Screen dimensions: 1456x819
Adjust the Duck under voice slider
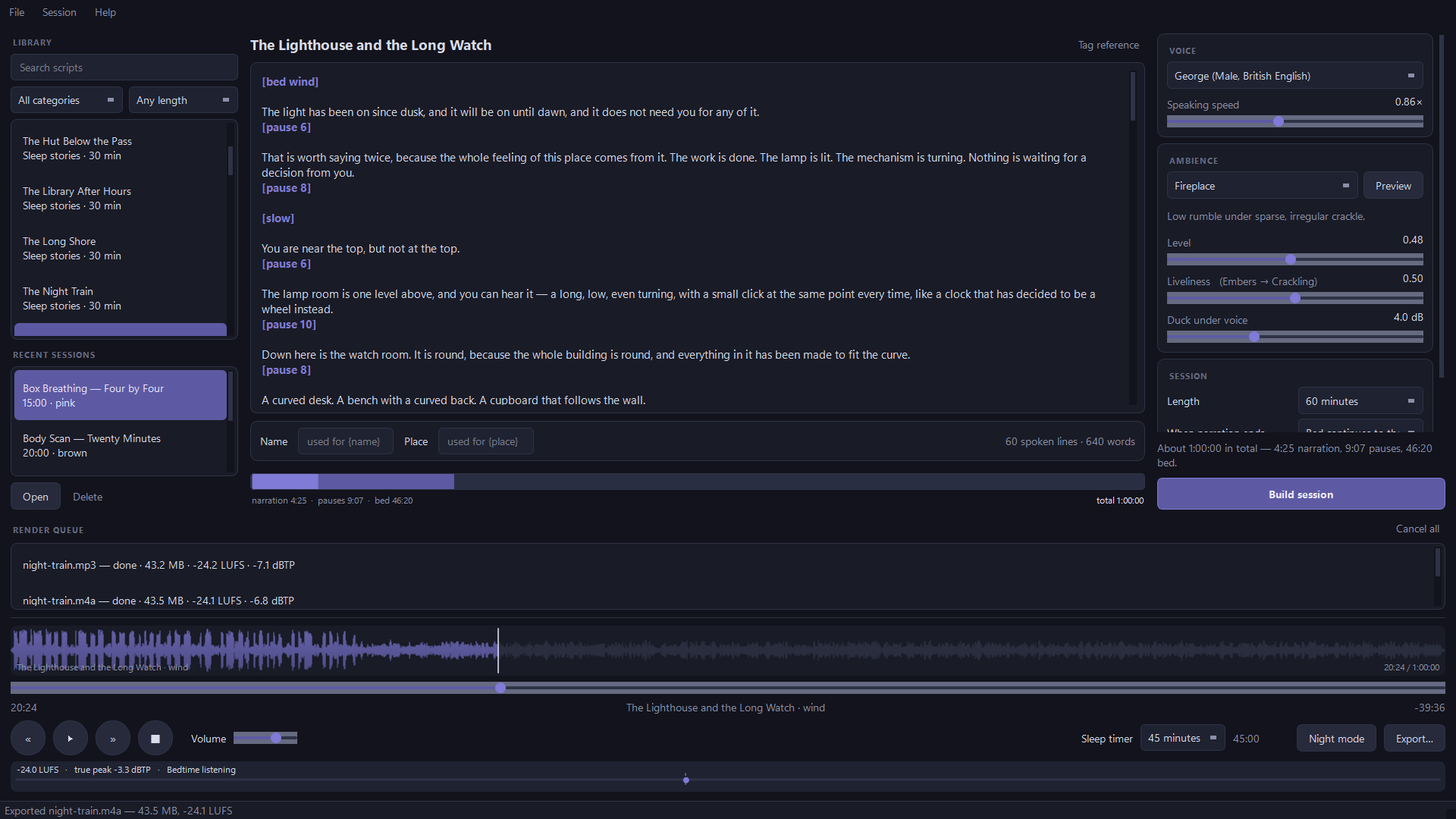point(1294,337)
